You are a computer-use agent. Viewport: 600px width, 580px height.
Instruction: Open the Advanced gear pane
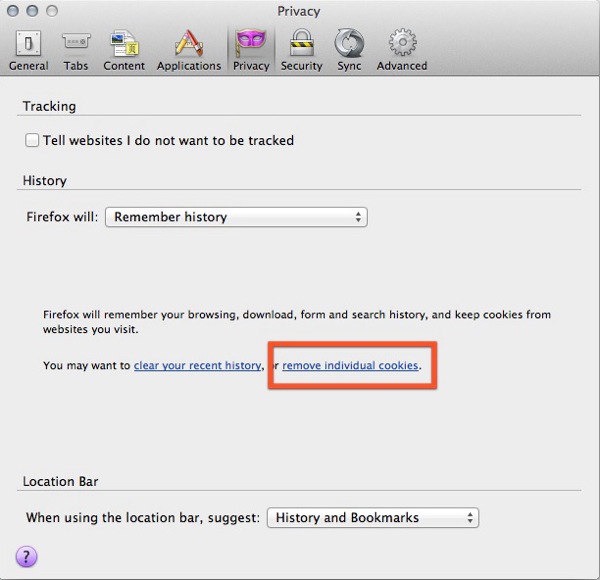(402, 50)
